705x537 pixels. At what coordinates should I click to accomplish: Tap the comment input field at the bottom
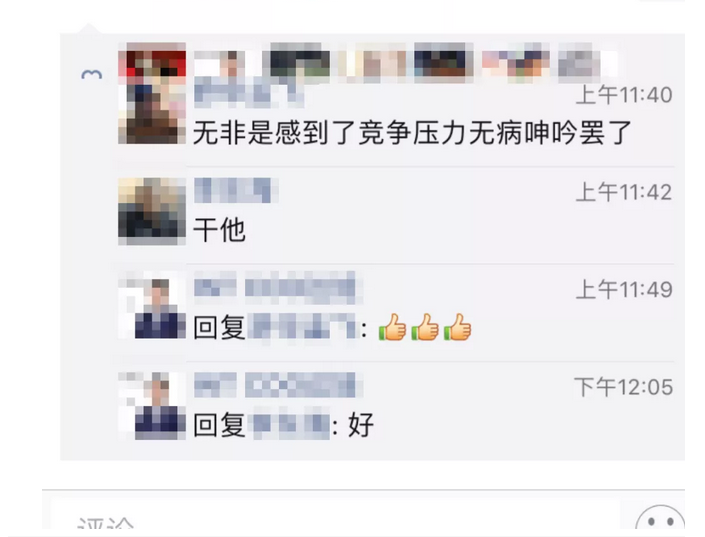(x=335, y=517)
